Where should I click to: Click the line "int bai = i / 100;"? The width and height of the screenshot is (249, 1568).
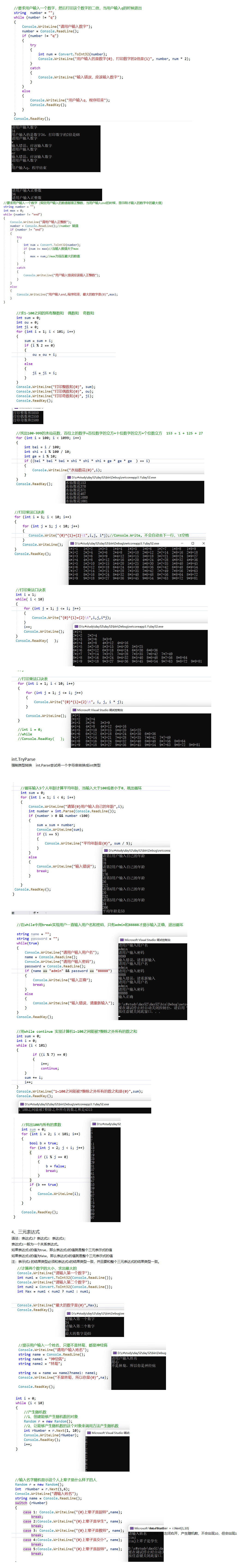[42, 447]
